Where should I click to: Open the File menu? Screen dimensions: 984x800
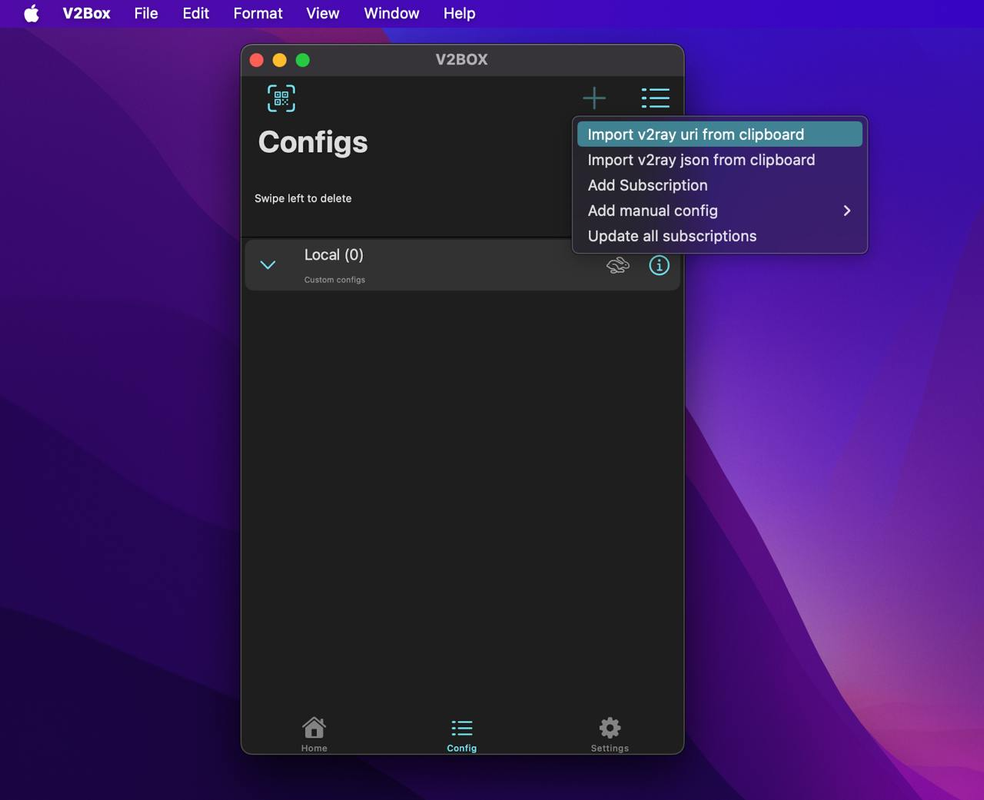tap(146, 13)
